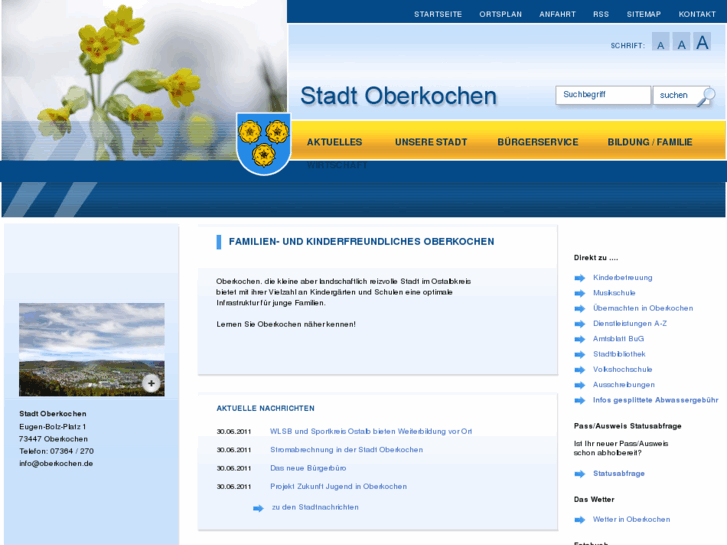The image size is (727, 545).
Task: Click the Telefon: 07364 / 270 text
Action: pyautogui.click(x=57, y=451)
